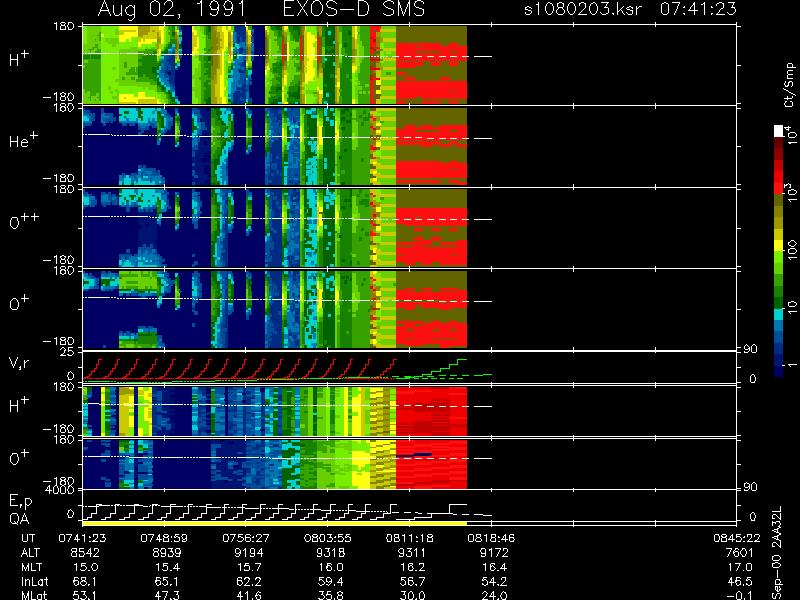800x600 pixels.
Task: Select UT value "0756:27"
Action: [x=245, y=538]
